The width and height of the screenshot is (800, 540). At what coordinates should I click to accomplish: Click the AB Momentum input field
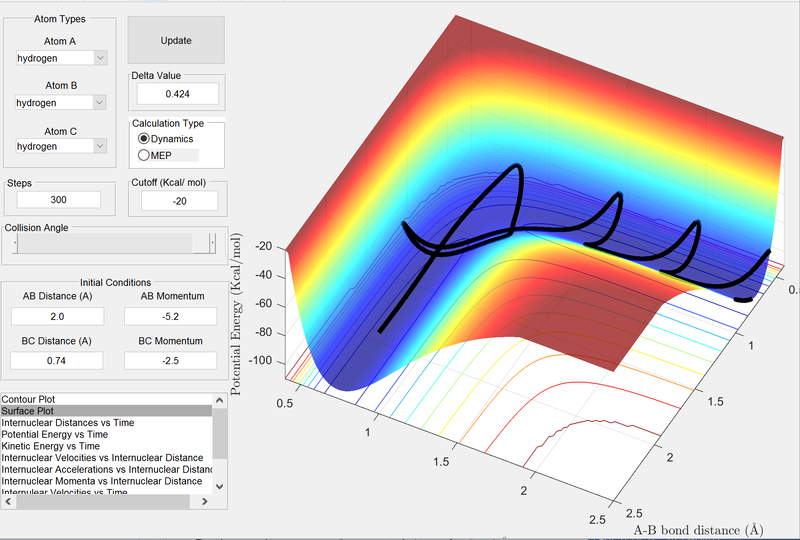[x=170, y=316]
